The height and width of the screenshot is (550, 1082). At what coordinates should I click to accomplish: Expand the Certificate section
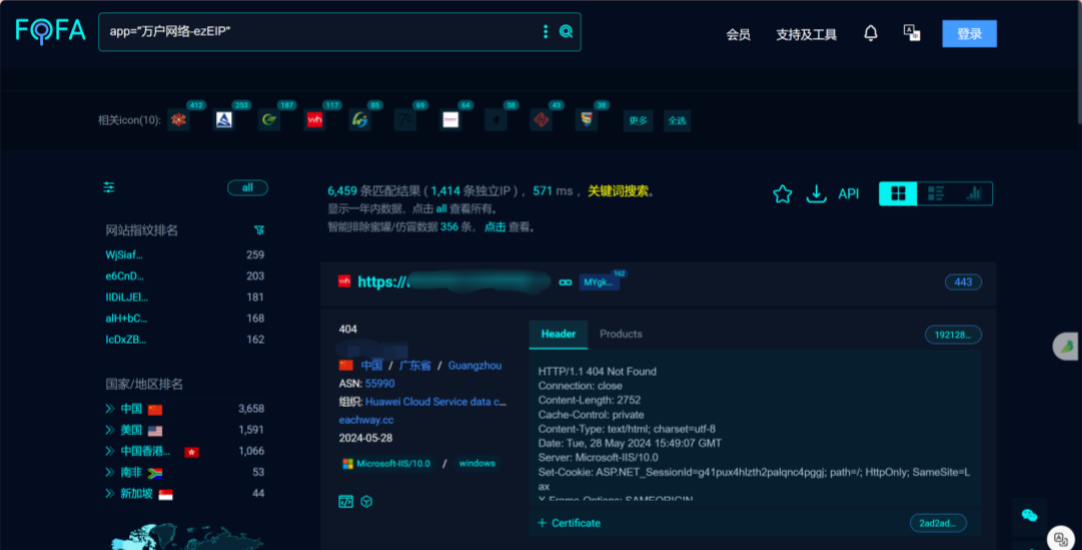569,523
